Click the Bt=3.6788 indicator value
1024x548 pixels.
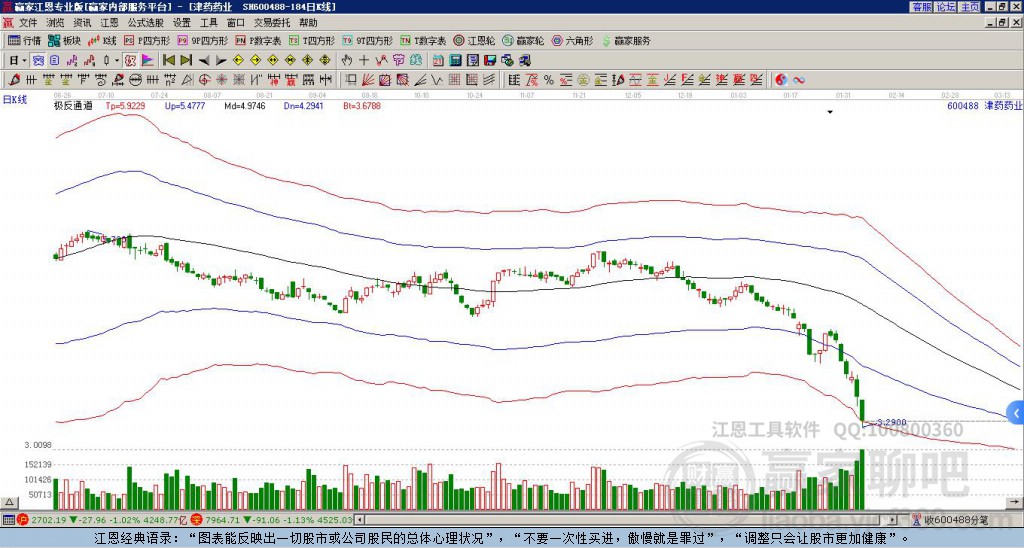point(362,105)
